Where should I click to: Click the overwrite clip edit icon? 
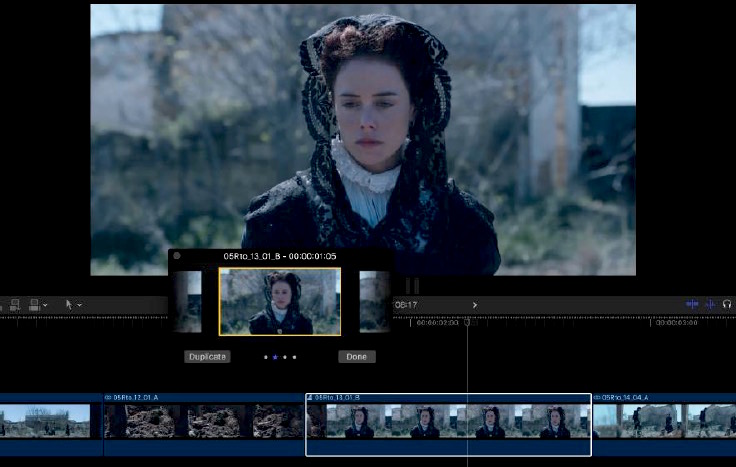[x=34, y=305]
